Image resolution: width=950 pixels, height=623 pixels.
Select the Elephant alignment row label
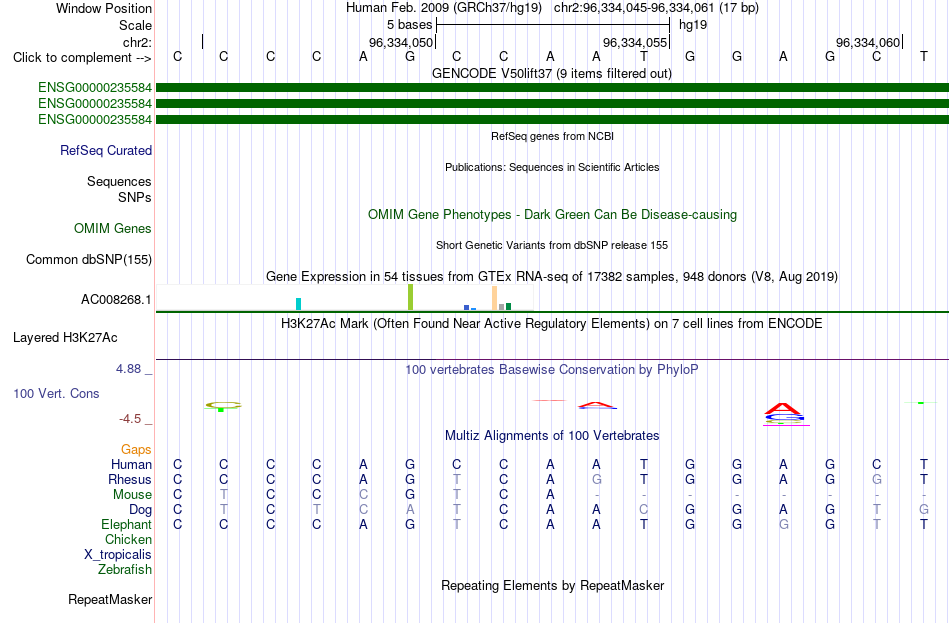pos(126,525)
